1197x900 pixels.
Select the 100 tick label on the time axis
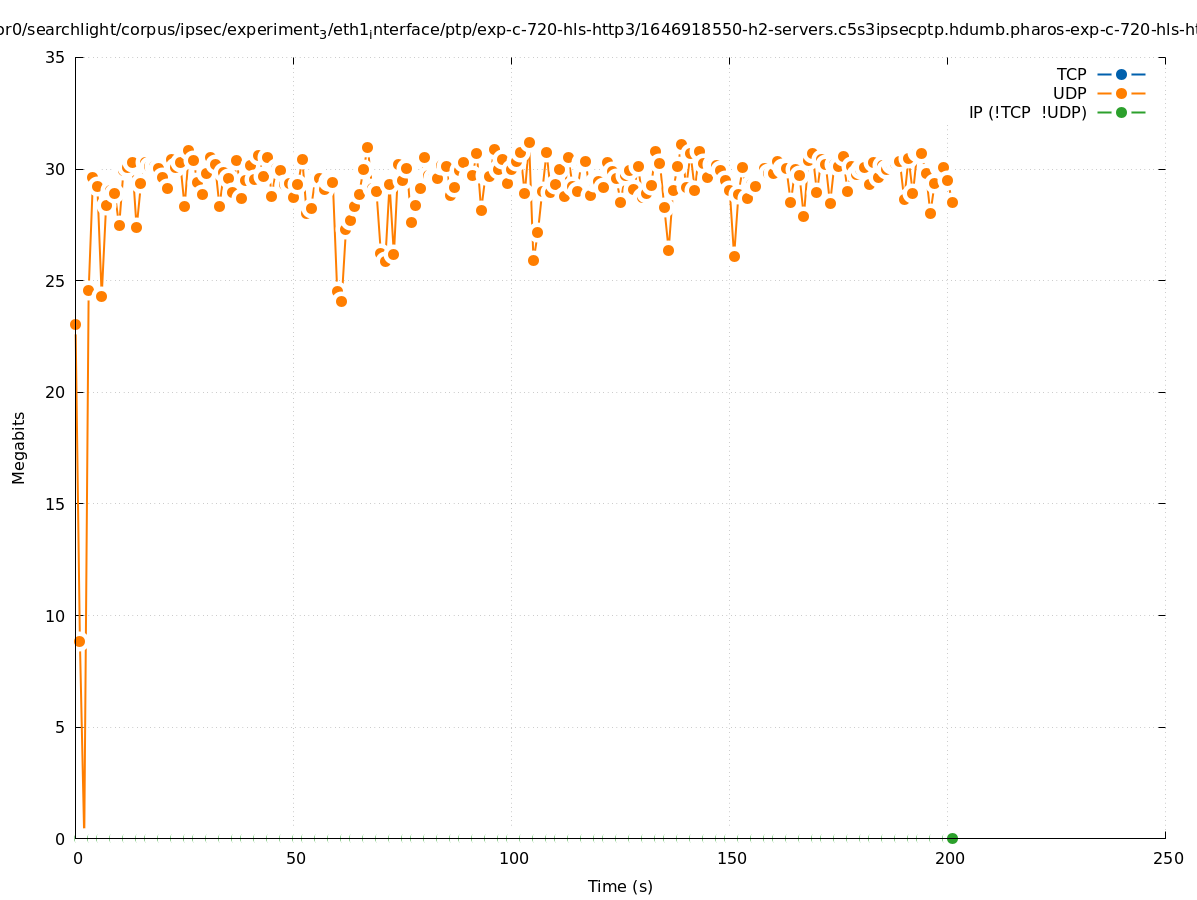[x=513, y=858]
